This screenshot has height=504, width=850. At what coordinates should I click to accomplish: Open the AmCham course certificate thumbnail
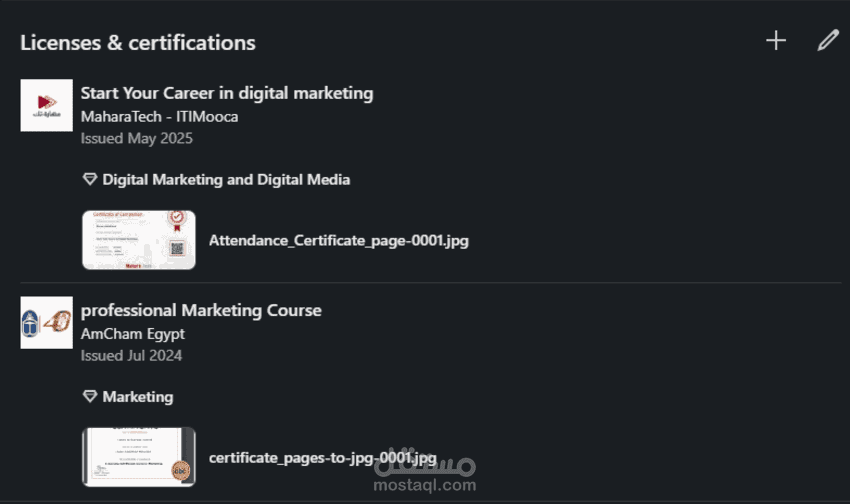[139, 457]
